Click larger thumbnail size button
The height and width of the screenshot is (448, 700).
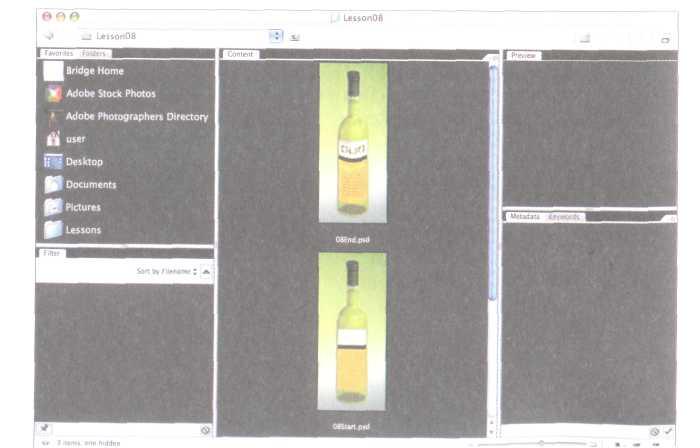[x=593, y=444]
